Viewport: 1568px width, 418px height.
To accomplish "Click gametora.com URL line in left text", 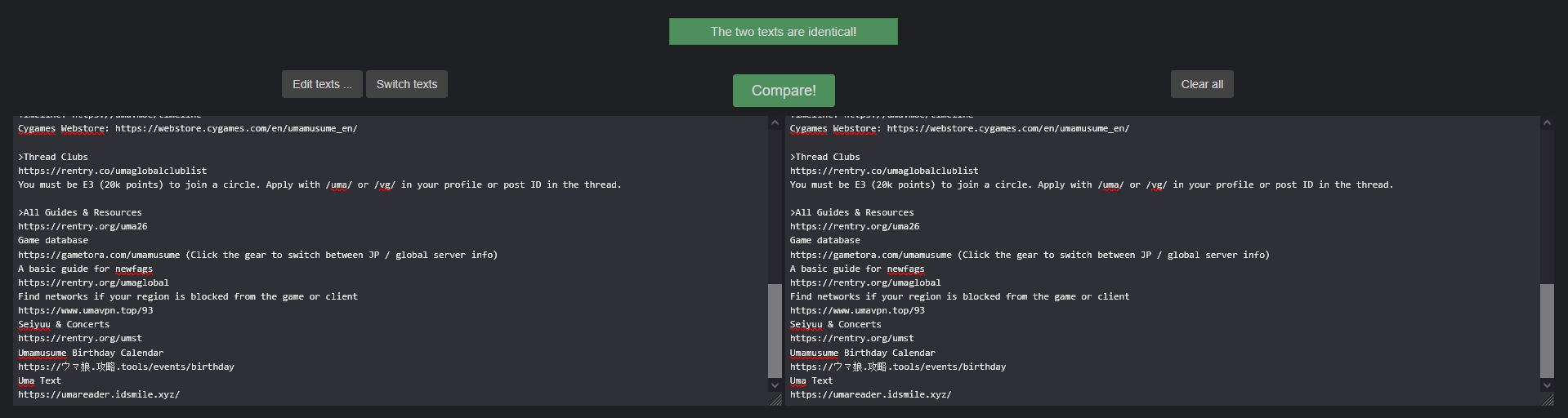I will click(x=258, y=255).
